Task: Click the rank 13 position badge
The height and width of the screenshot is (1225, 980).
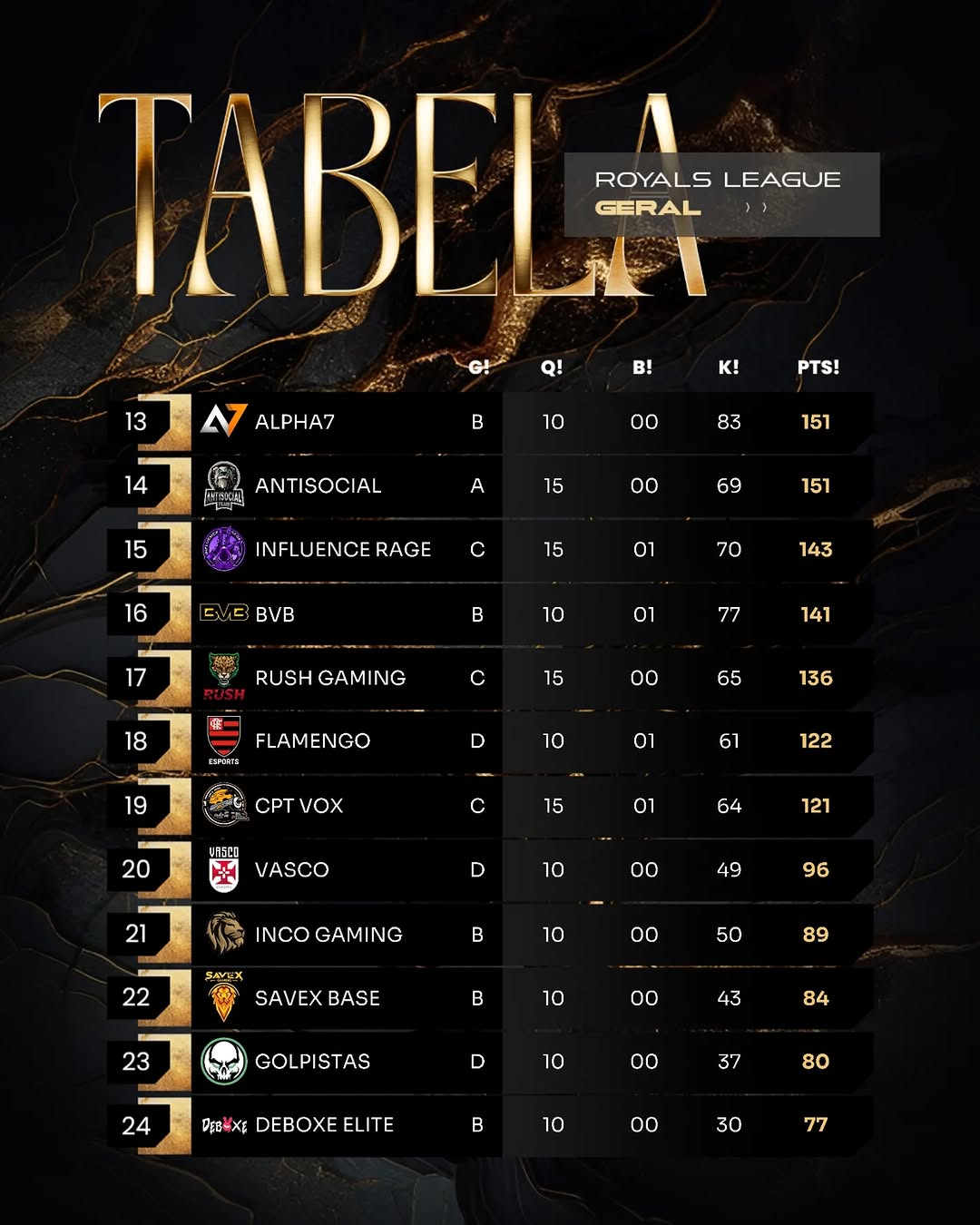Action: (x=136, y=422)
